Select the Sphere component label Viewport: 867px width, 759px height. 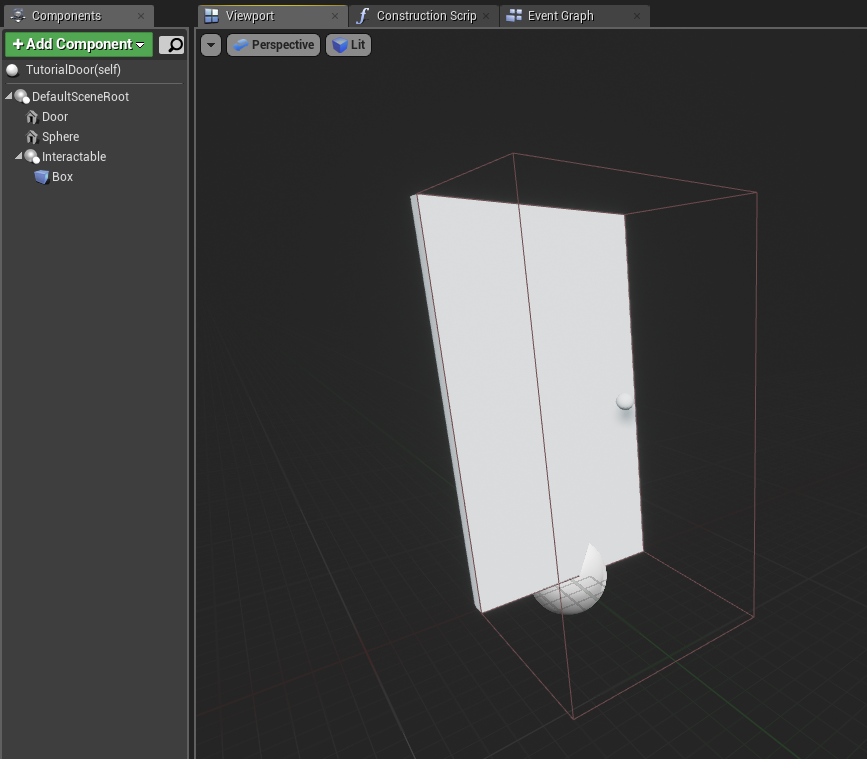(x=60, y=137)
